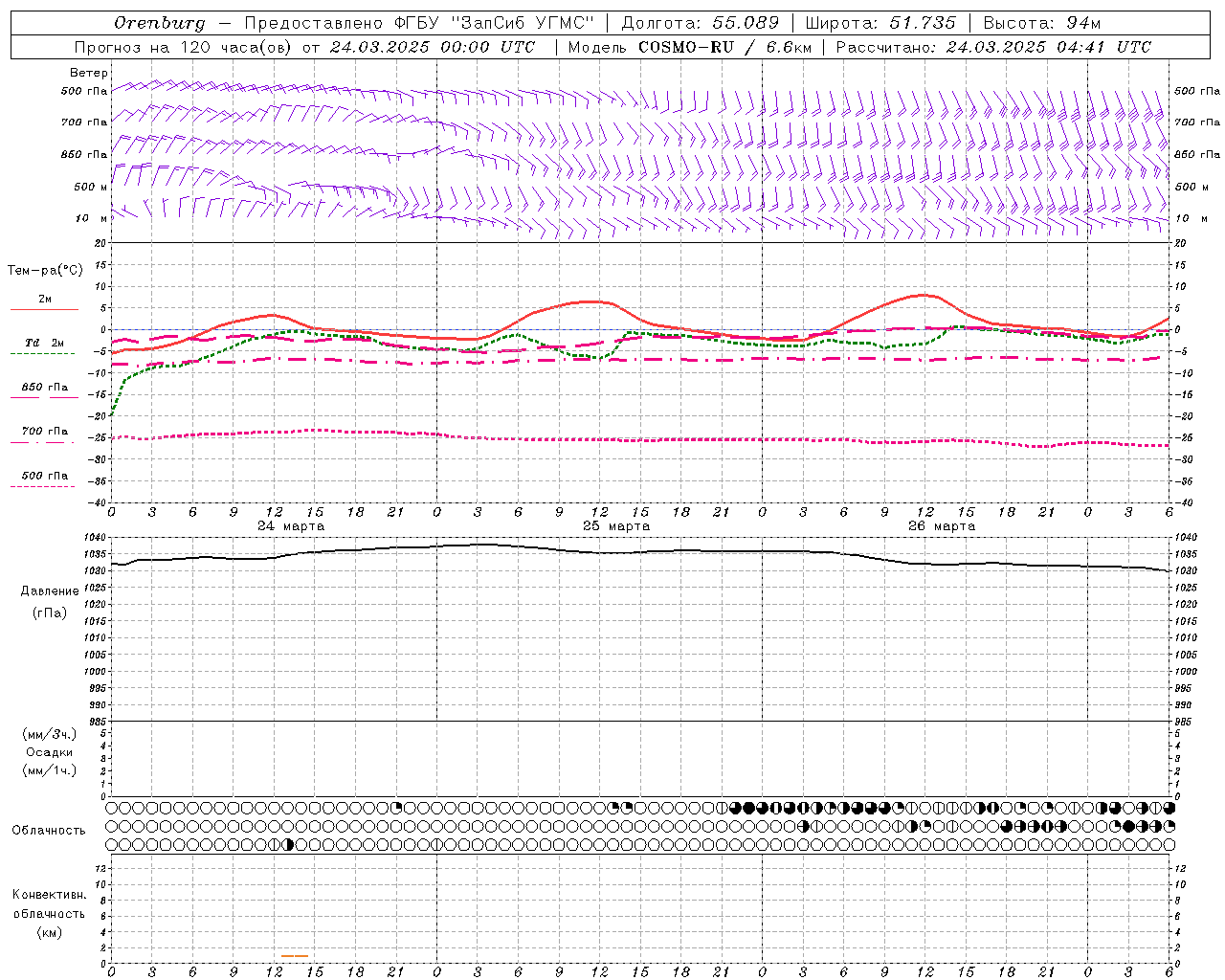Click the Orenburg station title

tap(159, 22)
